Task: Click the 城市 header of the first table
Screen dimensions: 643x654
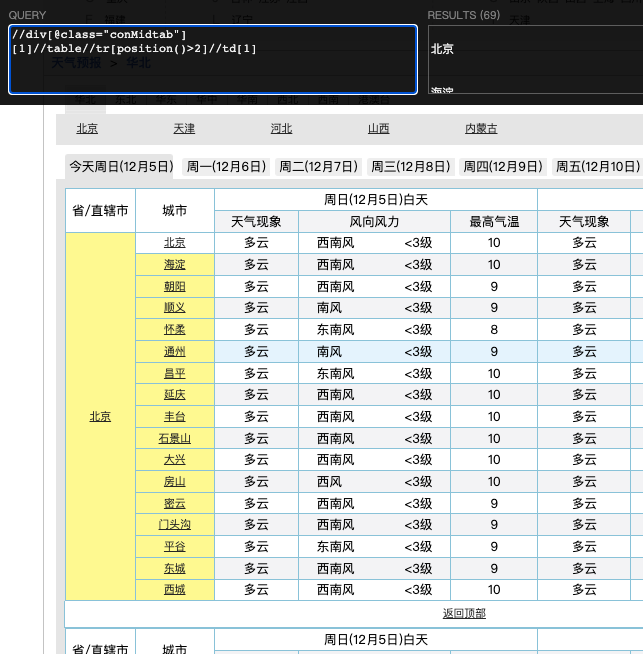Action: pos(175,211)
